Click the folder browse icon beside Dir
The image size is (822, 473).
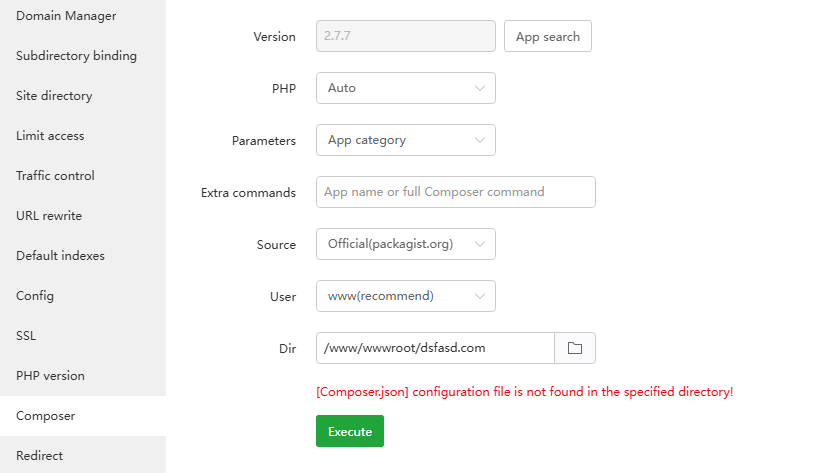tap(575, 348)
